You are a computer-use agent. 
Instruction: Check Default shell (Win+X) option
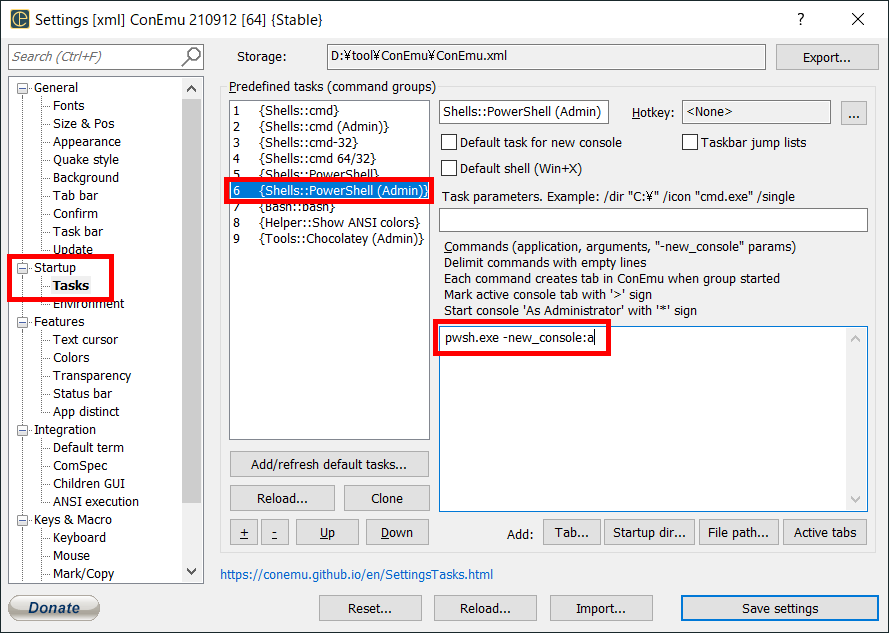(449, 168)
